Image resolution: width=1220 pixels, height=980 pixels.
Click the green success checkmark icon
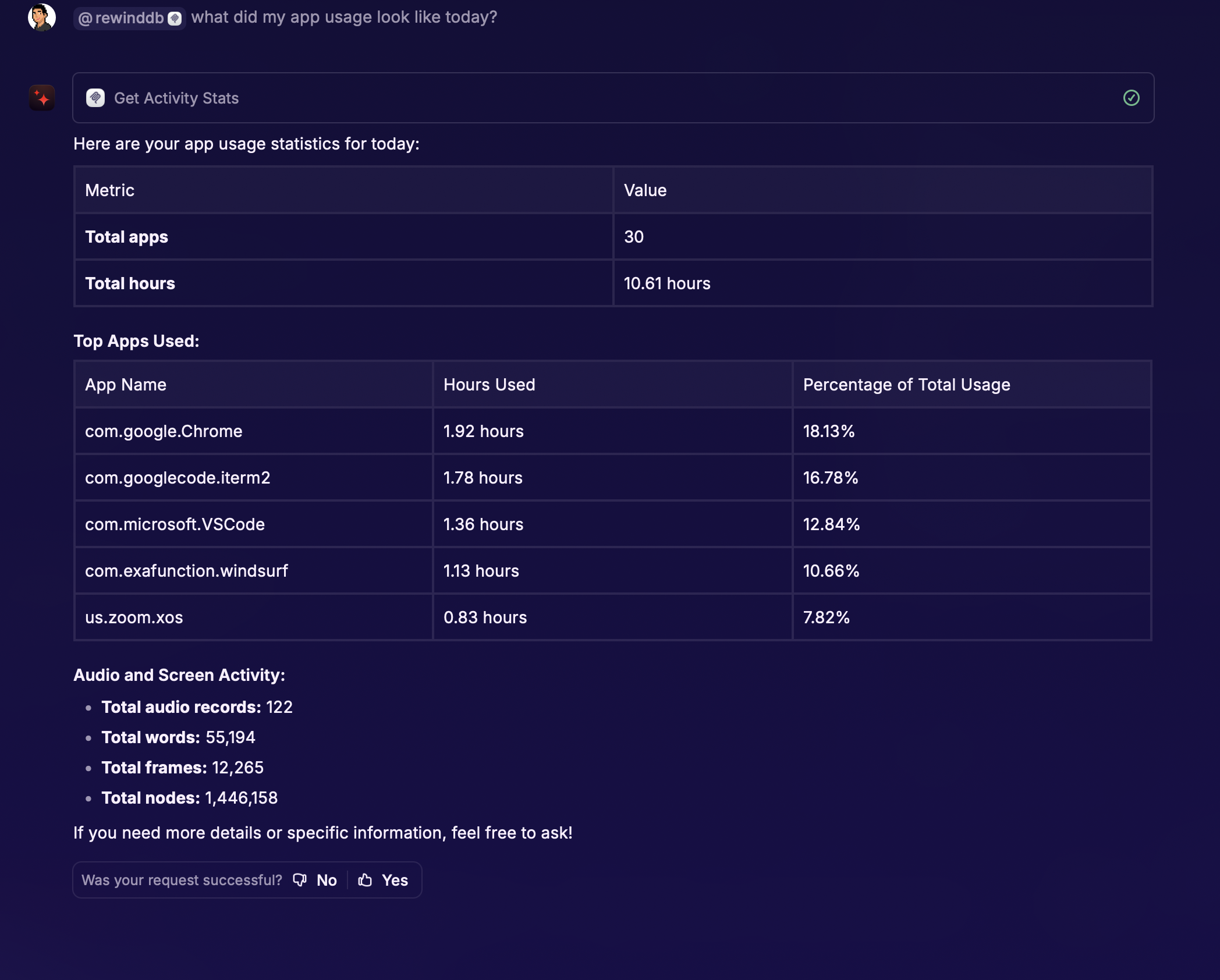[1131, 98]
